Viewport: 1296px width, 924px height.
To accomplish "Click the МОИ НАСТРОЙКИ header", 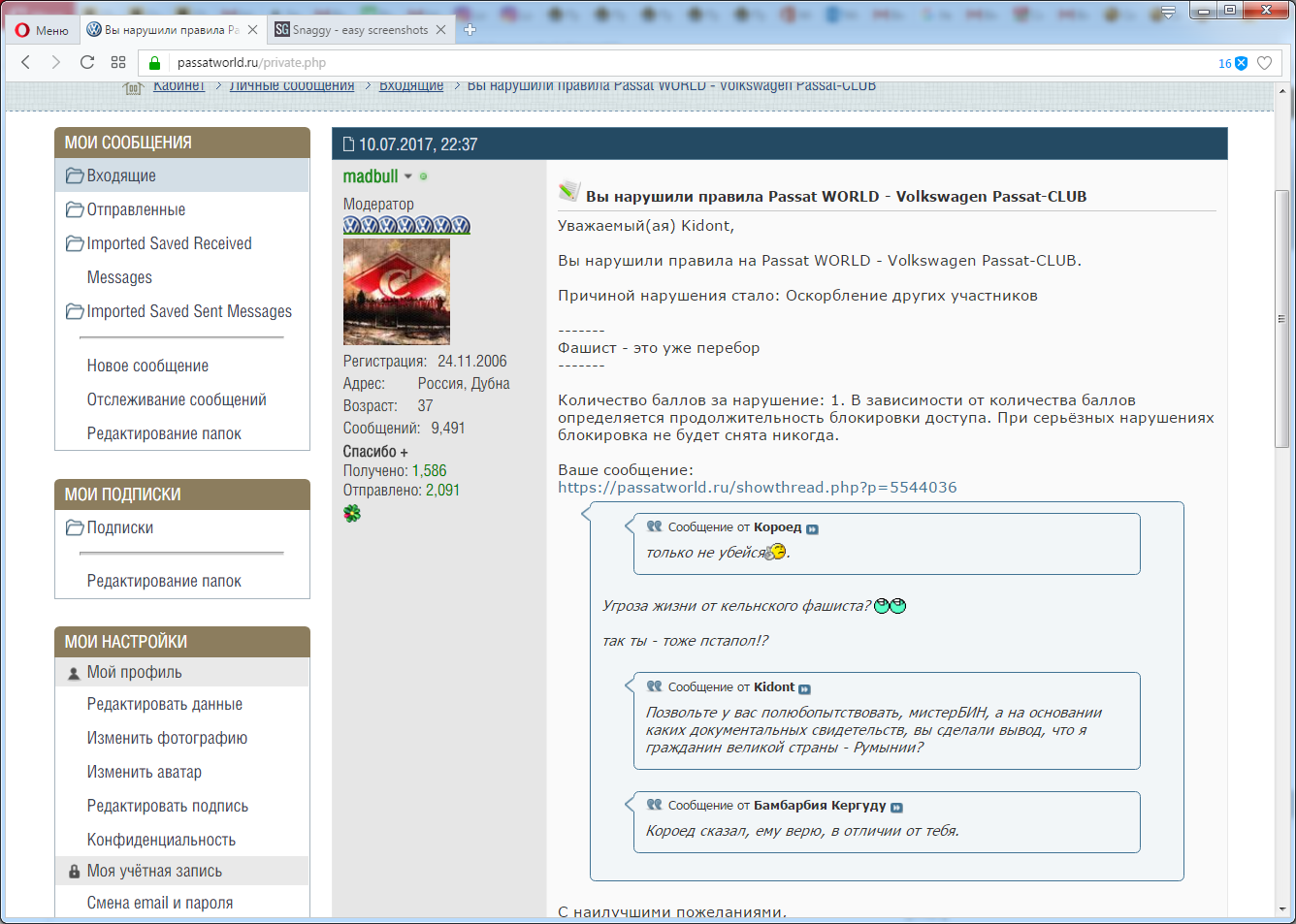I will click(x=182, y=642).
